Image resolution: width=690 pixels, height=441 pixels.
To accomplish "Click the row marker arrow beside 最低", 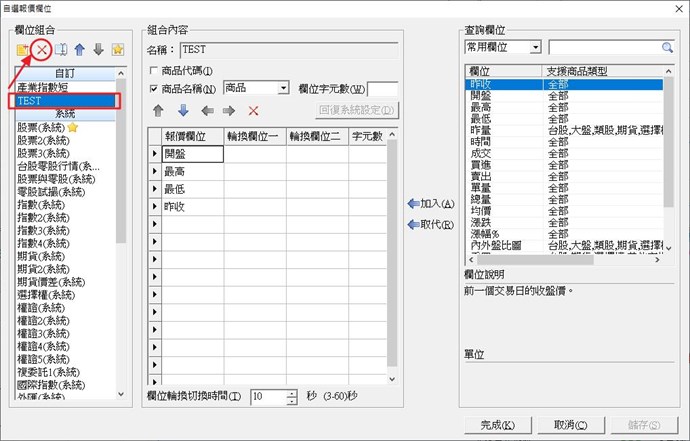I will point(154,189).
